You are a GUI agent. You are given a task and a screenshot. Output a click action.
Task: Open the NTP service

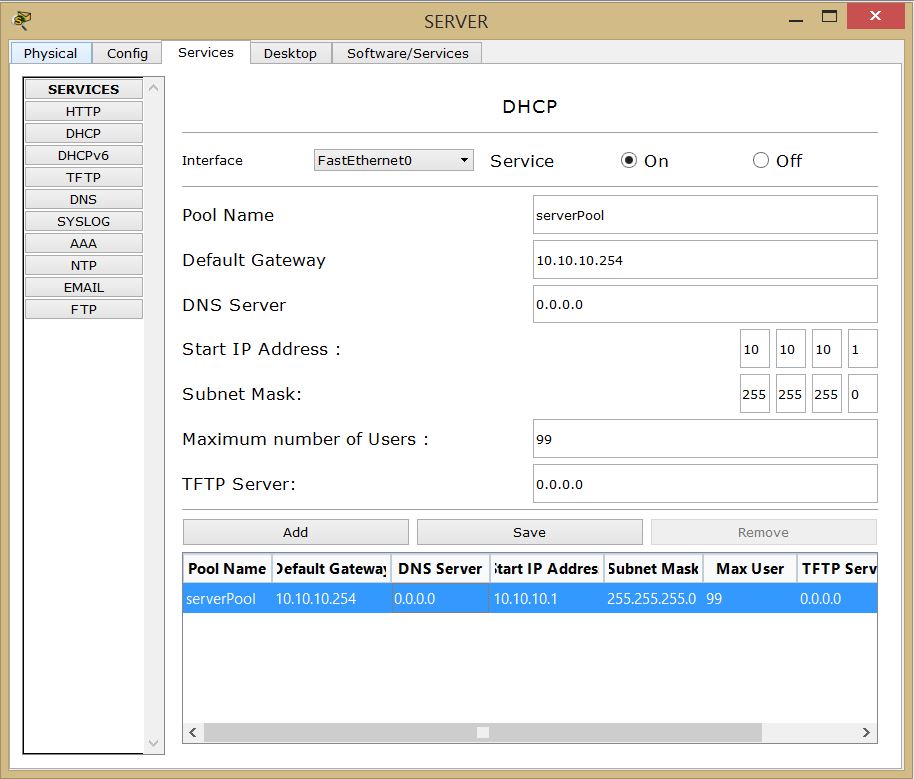coord(83,265)
